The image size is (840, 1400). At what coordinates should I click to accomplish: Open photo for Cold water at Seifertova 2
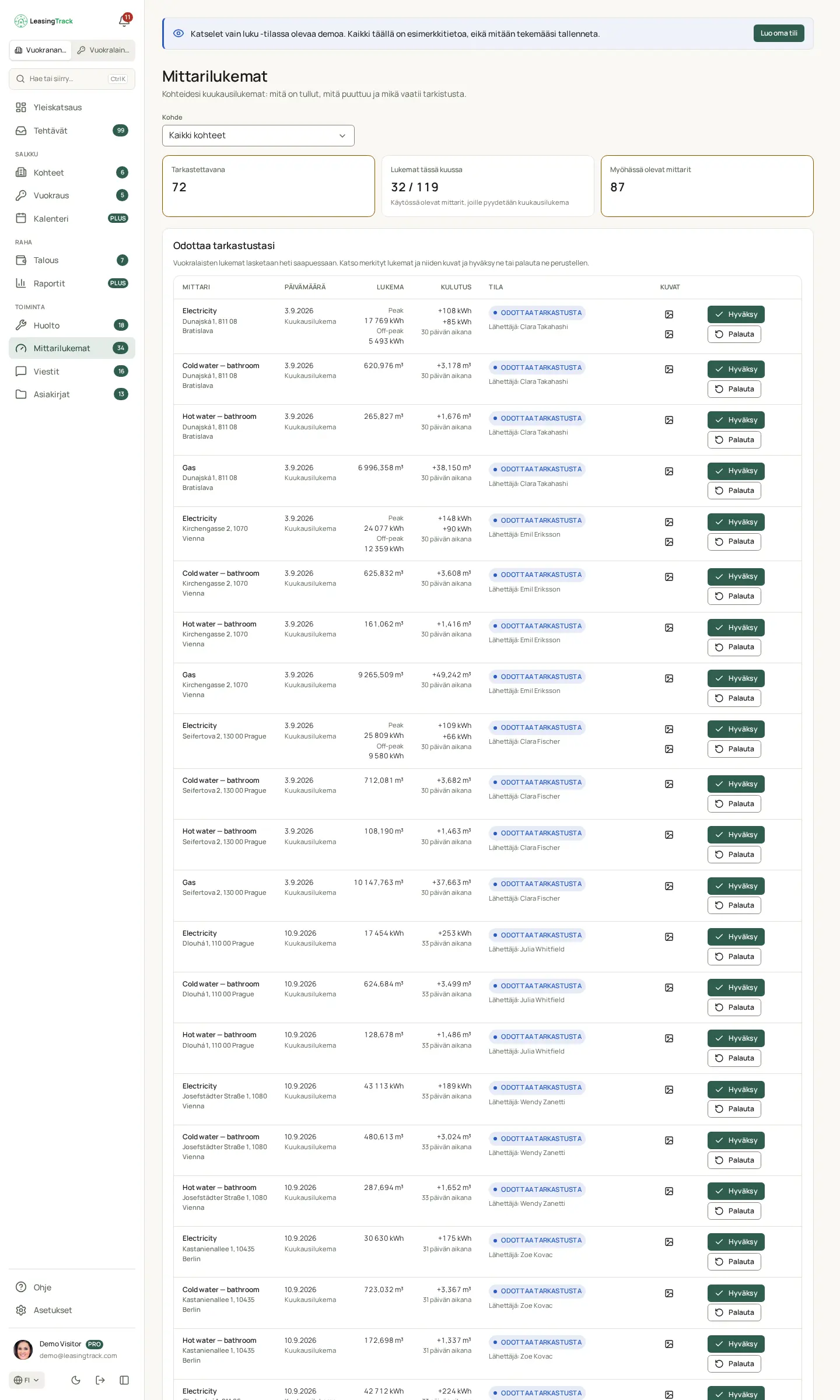669,784
